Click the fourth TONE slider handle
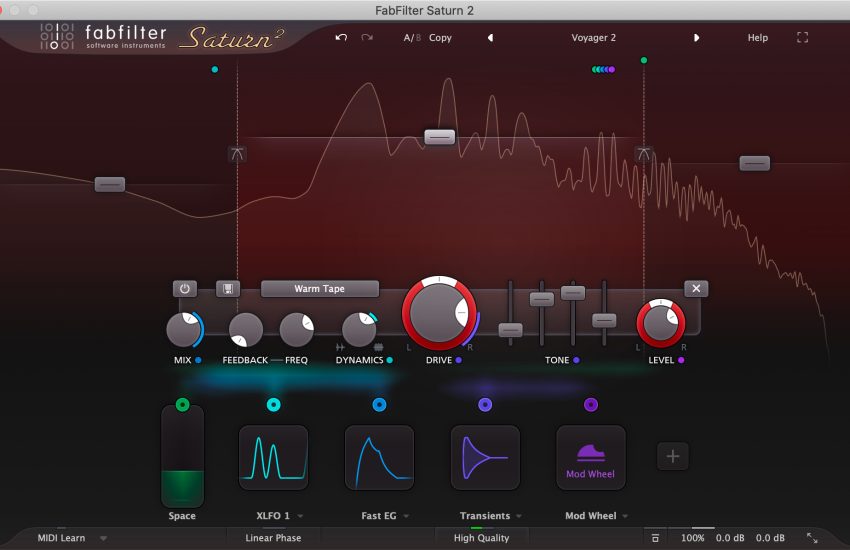850x550 pixels. point(604,320)
